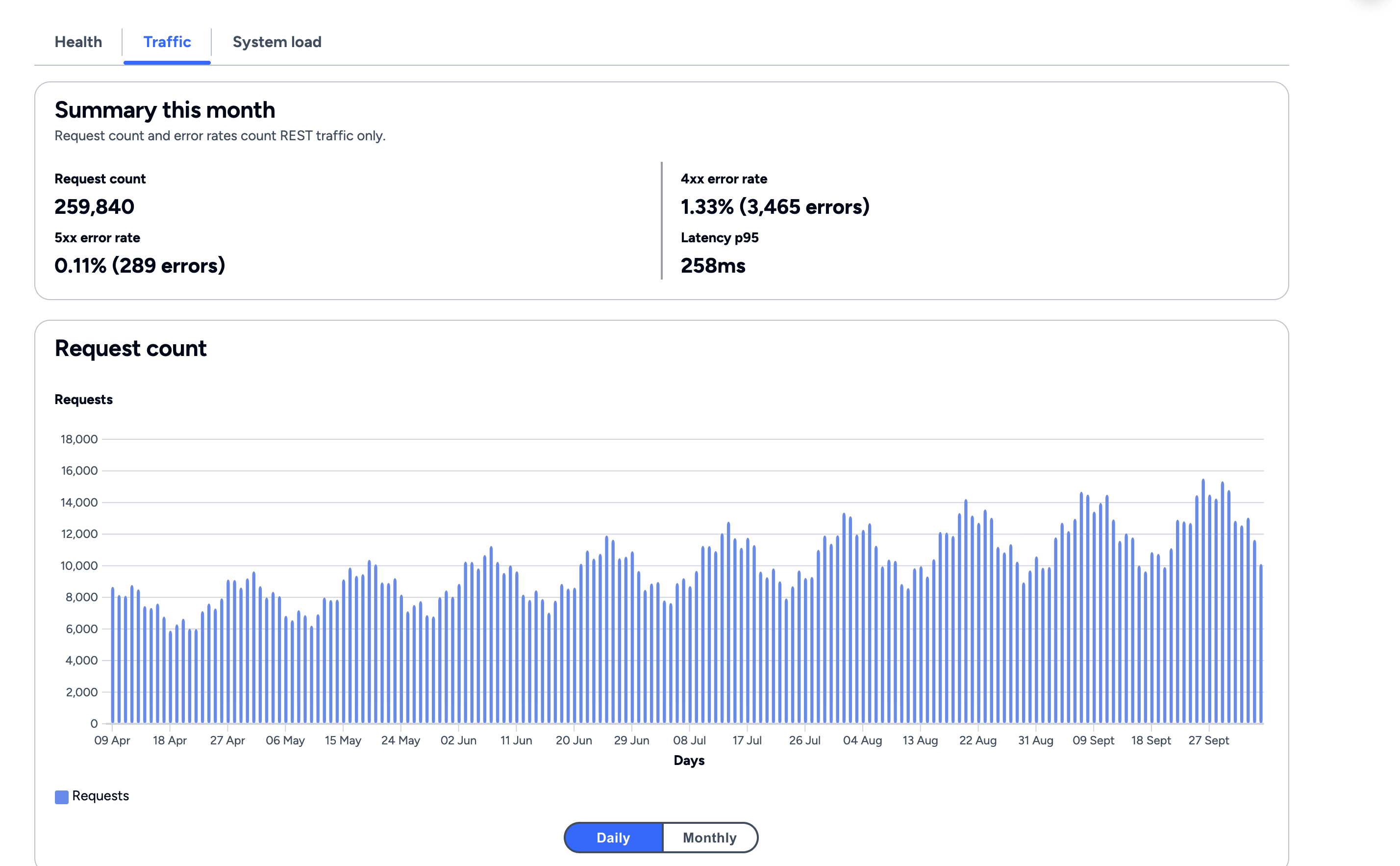Image resolution: width=1400 pixels, height=866 pixels.
Task: Click the 22 Aug axis label
Action: pyautogui.click(x=978, y=740)
